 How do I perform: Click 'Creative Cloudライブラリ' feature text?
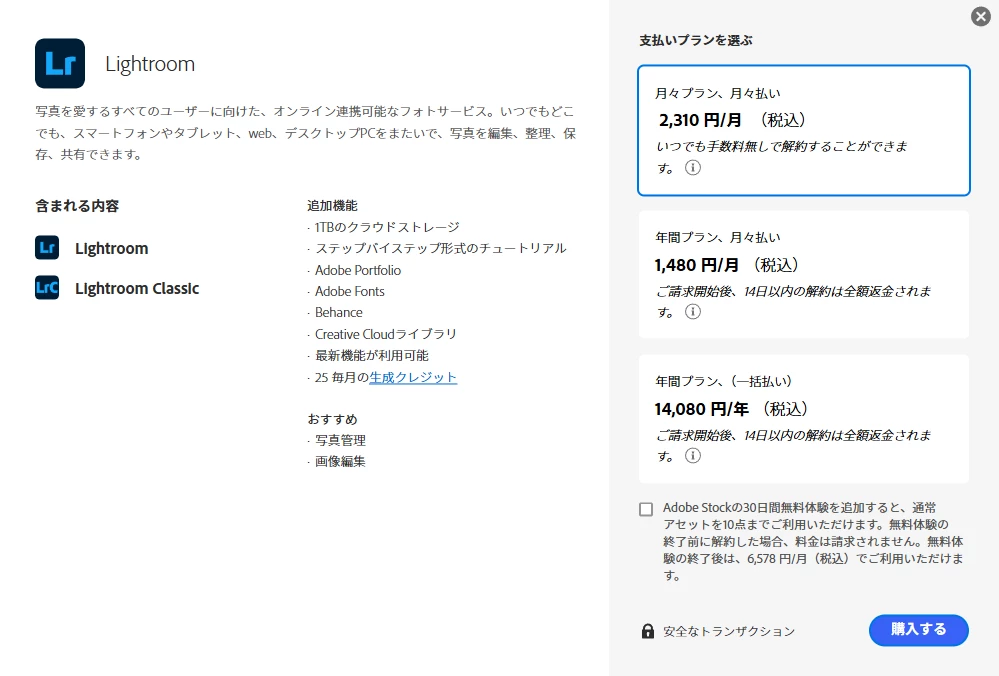385,334
